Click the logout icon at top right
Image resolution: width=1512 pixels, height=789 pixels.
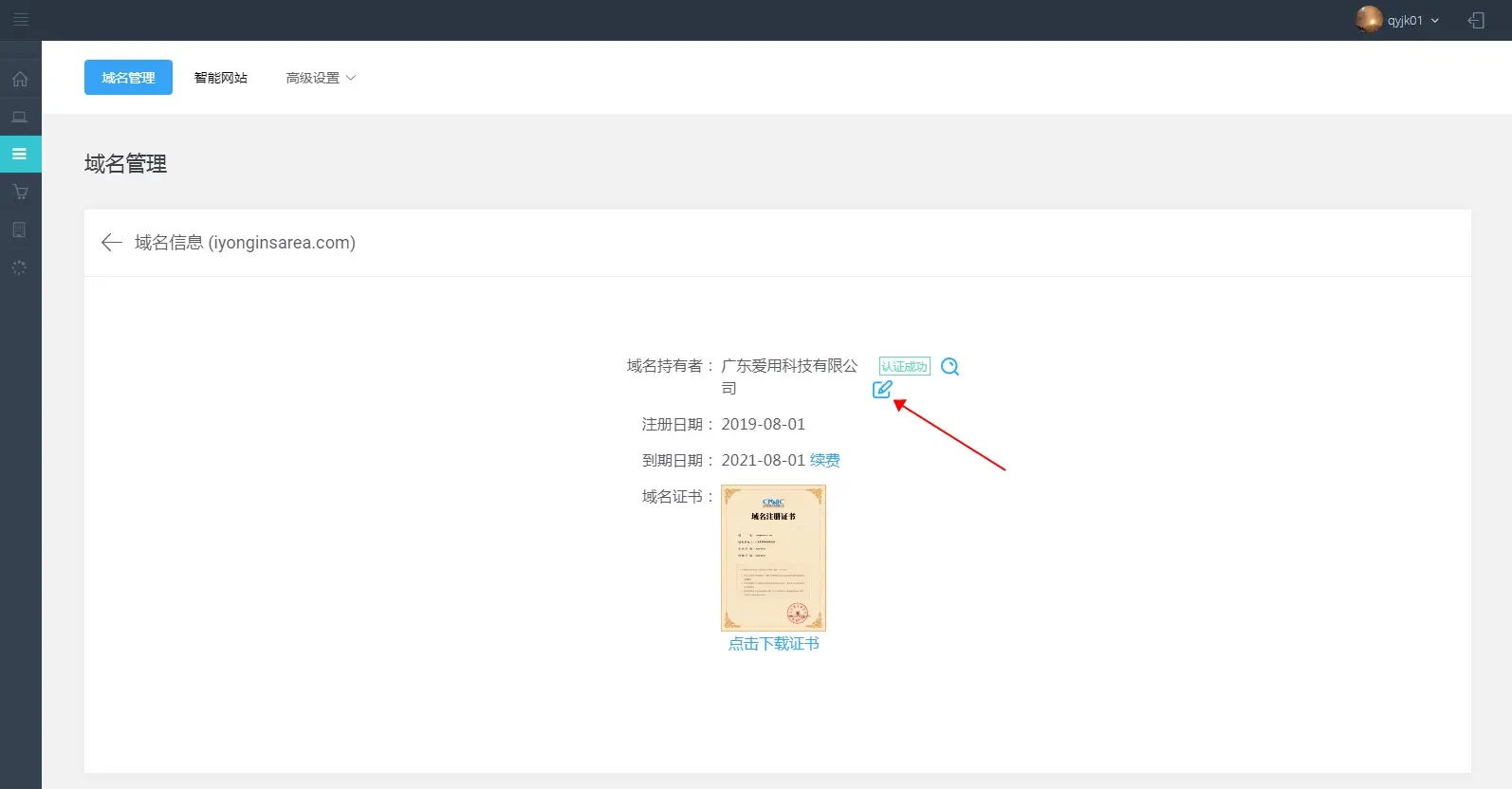[1476, 21]
